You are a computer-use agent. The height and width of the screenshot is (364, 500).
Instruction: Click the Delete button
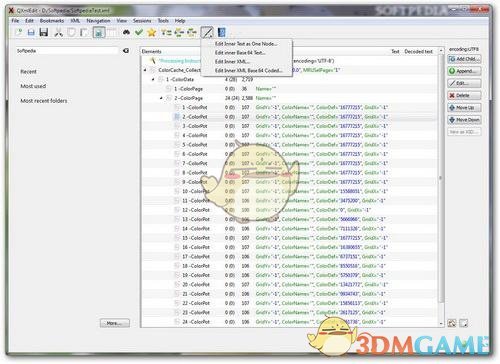(x=464, y=95)
